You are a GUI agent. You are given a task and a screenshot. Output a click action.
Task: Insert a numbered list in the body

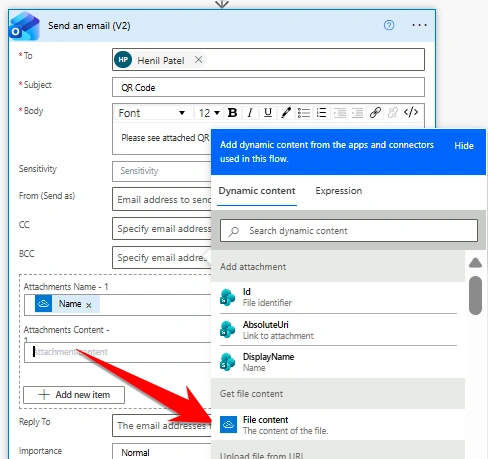coord(321,113)
